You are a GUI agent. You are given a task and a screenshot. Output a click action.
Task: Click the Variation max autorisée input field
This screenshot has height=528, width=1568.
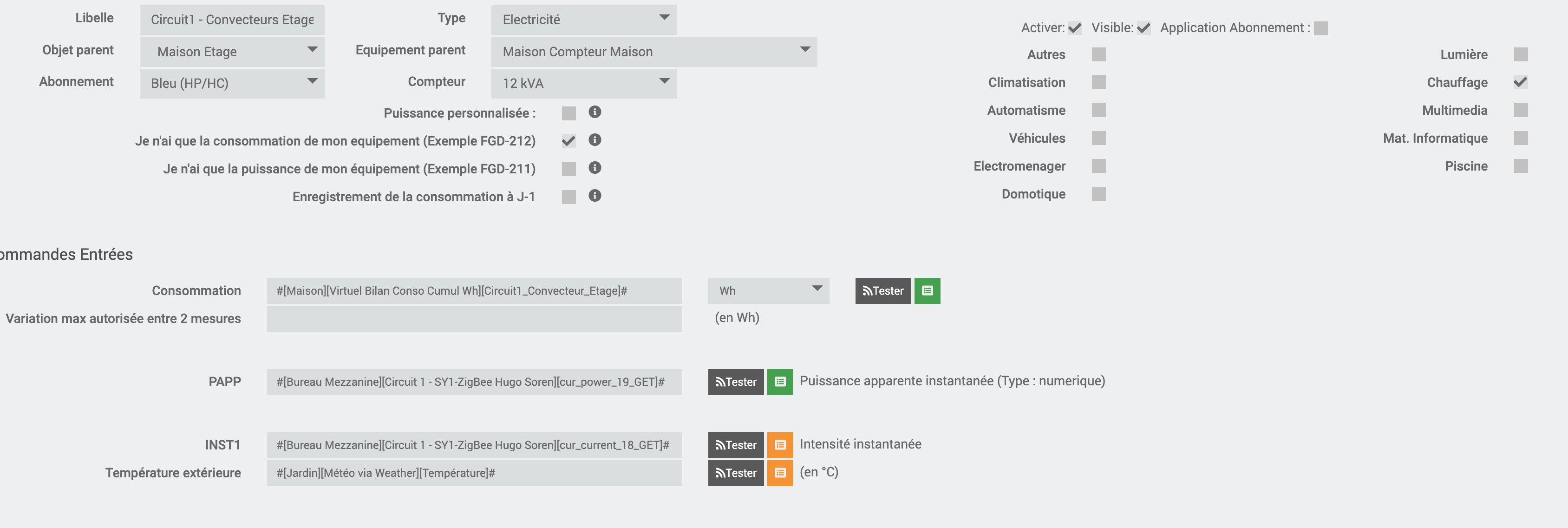pyautogui.click(x=474, y=319)
